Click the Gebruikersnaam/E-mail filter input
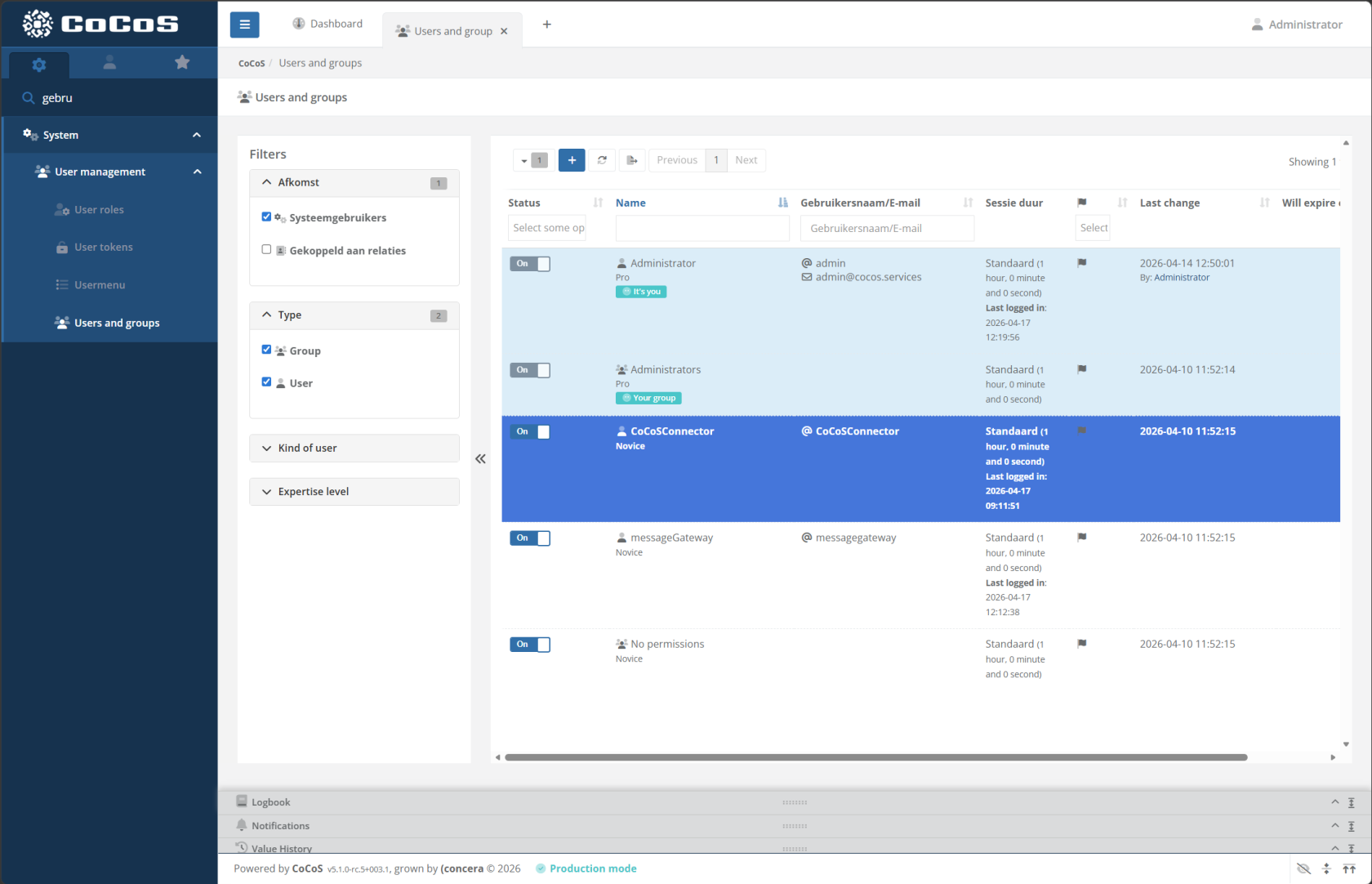The height and width of the screenshot is (884, 1372). 887,229
